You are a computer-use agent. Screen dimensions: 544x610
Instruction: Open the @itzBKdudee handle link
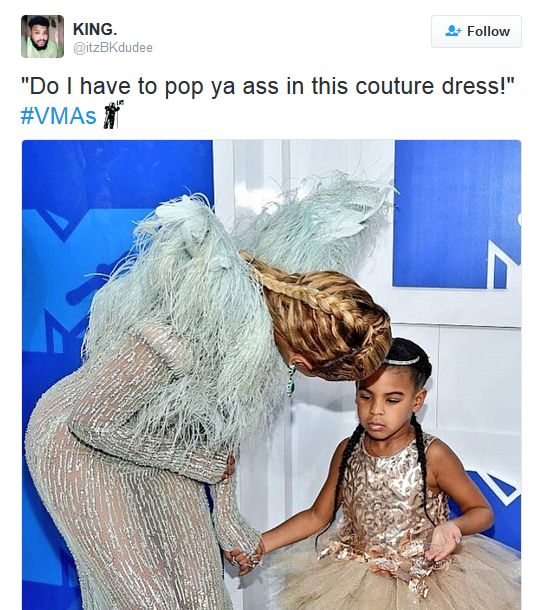113,48
